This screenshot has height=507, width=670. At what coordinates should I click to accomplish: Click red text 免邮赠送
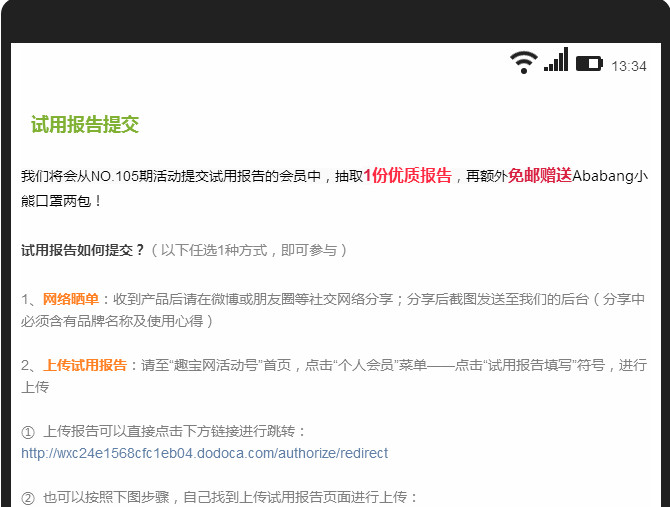[x=540, y=175]
